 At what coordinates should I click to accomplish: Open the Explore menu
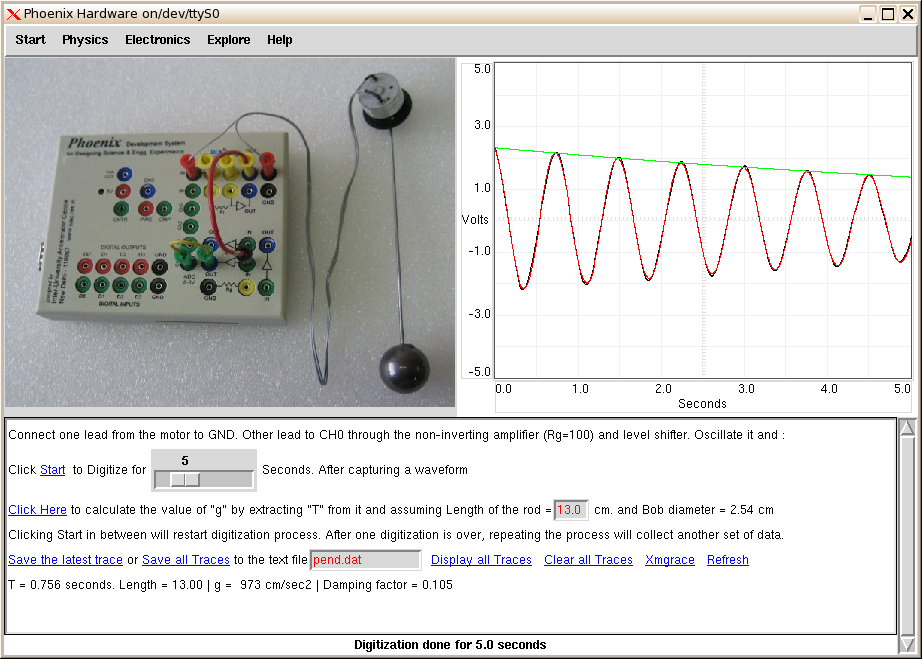click(229, 40)
